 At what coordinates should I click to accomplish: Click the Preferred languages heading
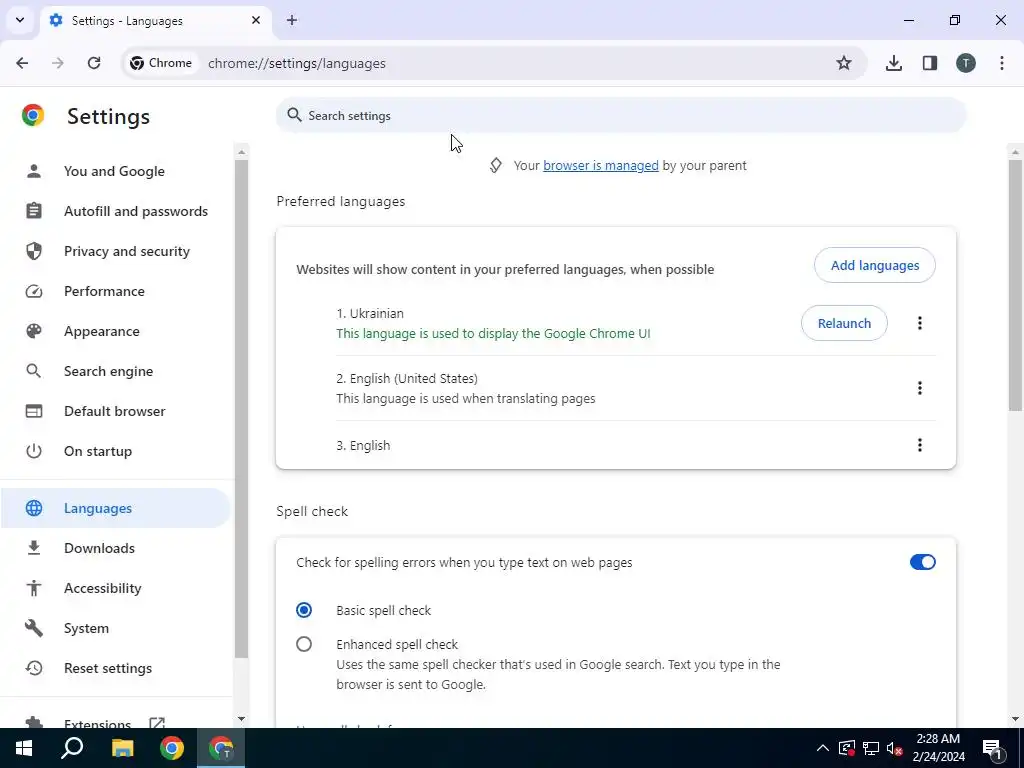340,201
